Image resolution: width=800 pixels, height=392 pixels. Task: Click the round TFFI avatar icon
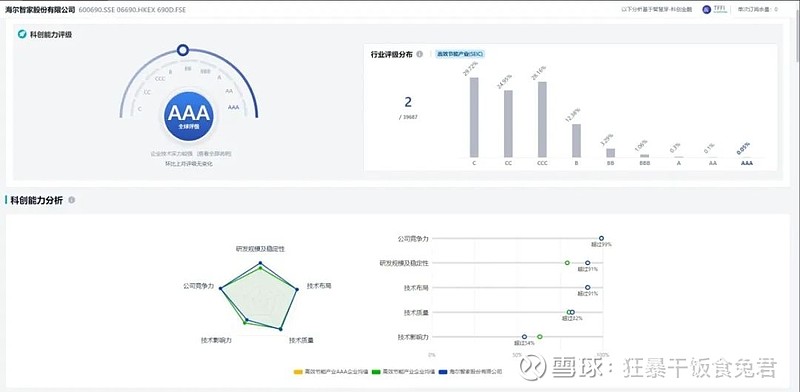(x=706, y=10)
